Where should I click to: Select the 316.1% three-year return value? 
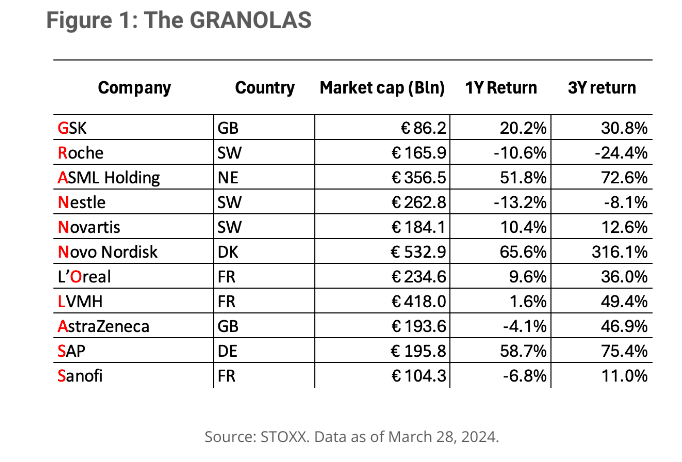click(619, 252)
